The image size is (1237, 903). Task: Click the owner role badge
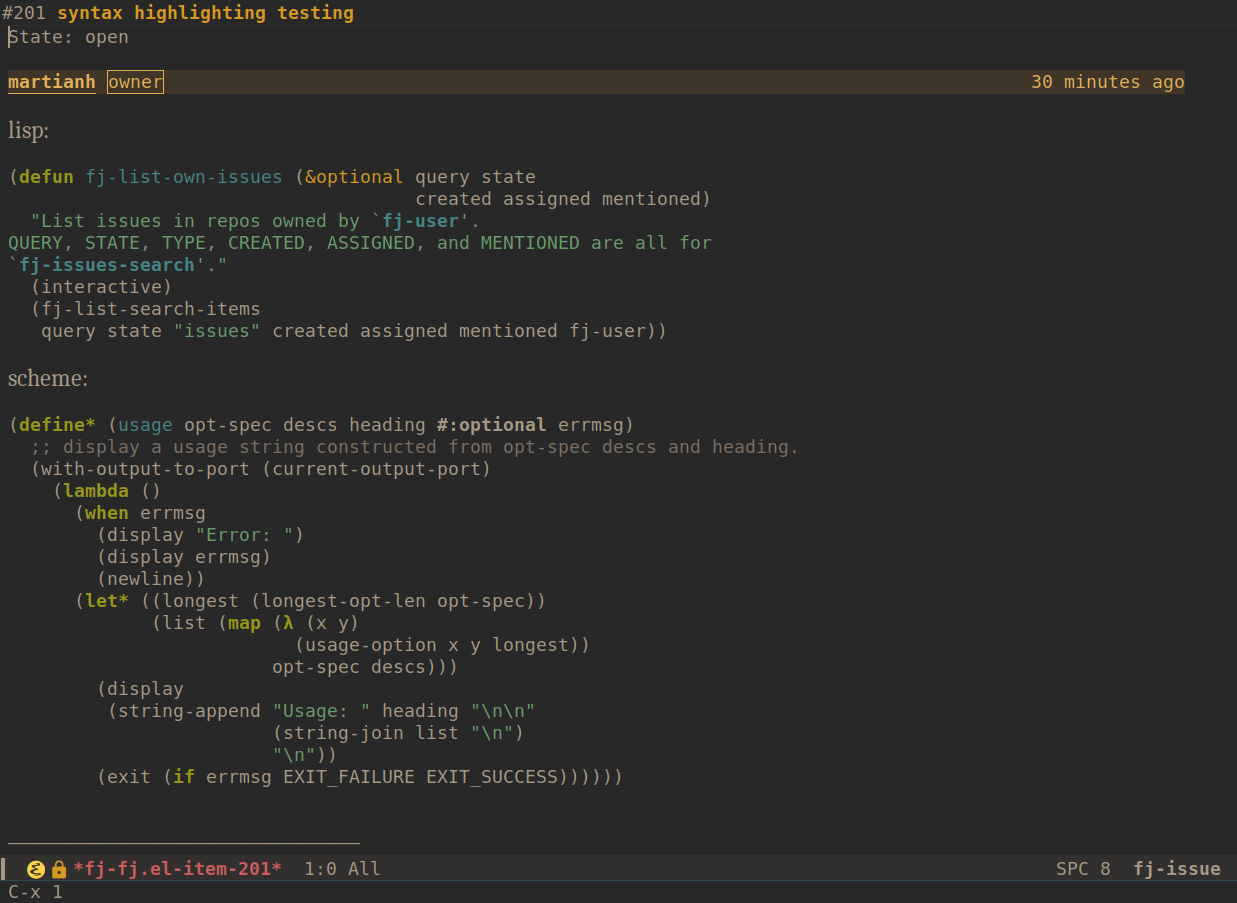[134, 81]
